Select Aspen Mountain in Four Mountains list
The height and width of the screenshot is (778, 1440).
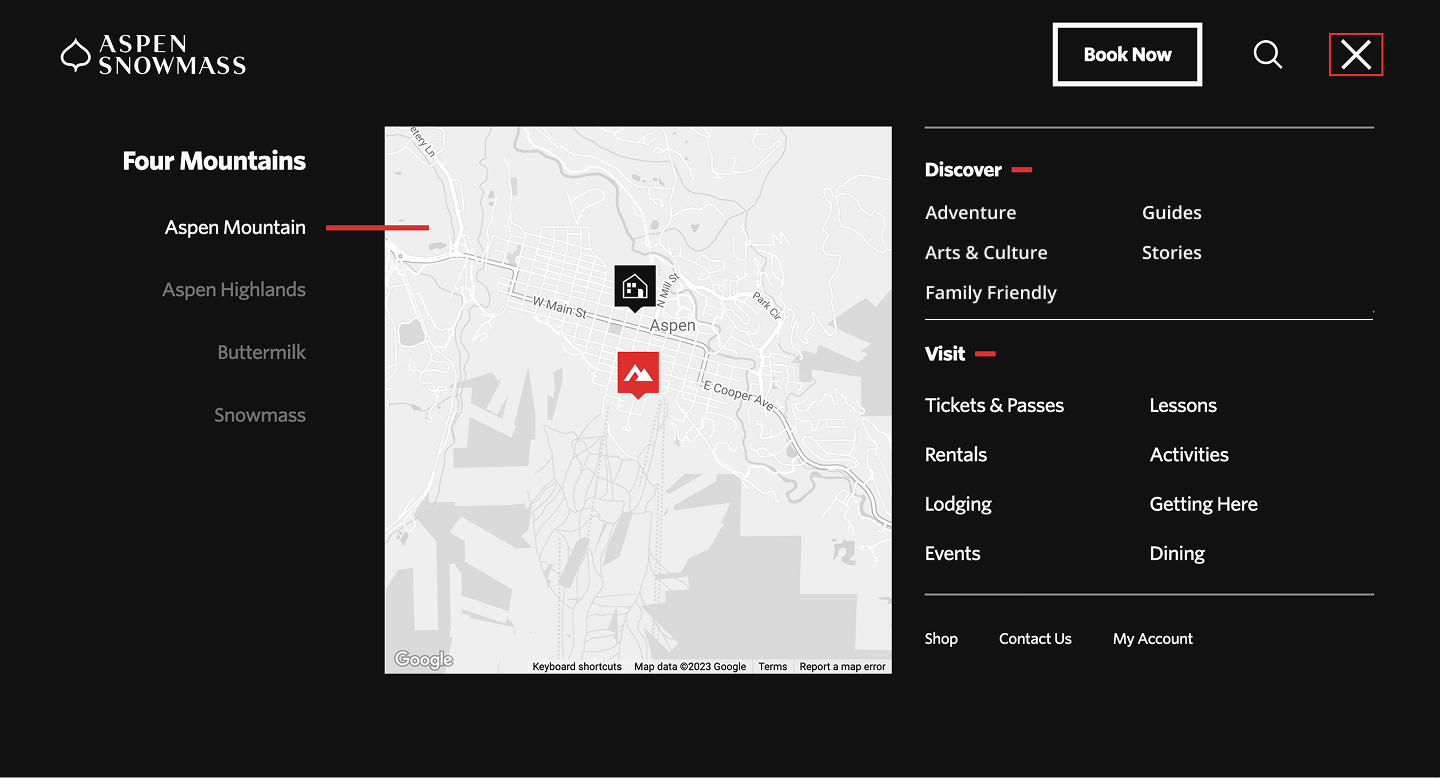click(235, 227)
